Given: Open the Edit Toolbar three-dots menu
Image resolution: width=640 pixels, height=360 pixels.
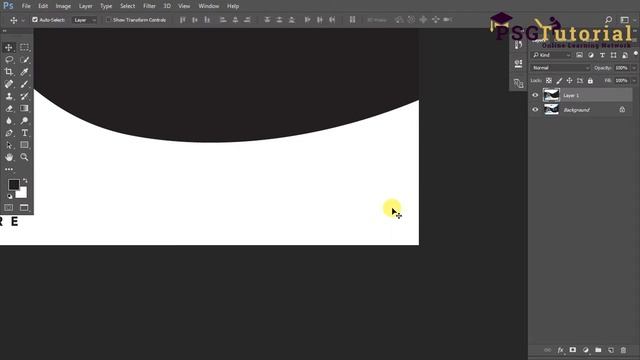Looking at the screenshot, I should pyautogui.click(x=9, y=169).
